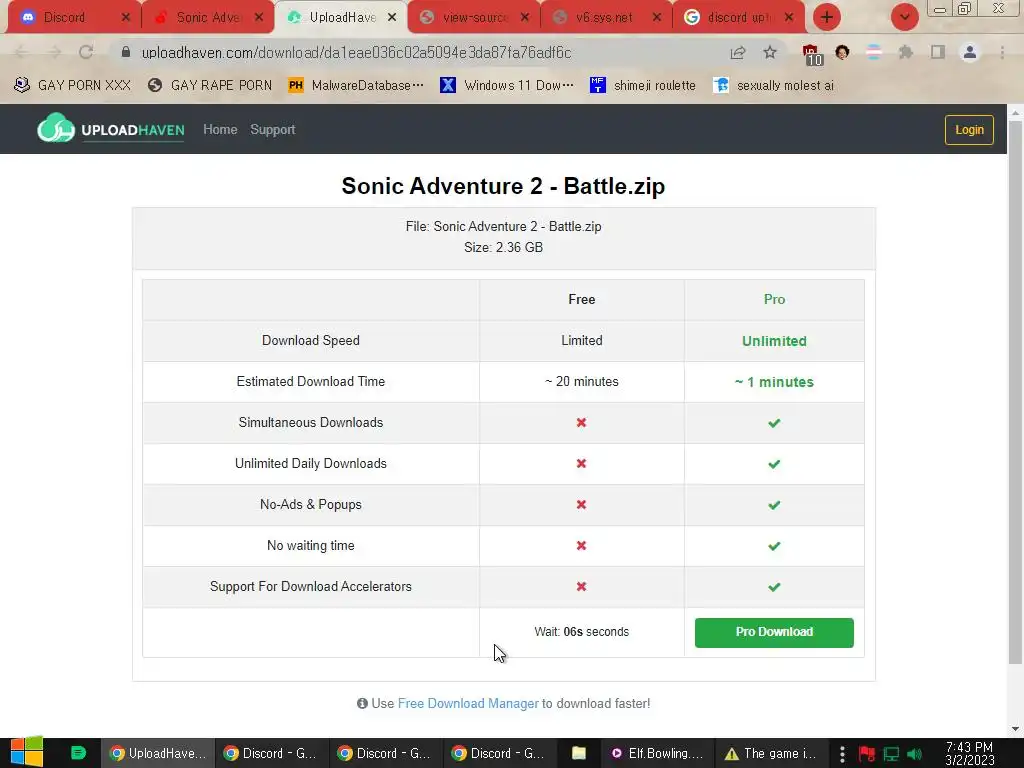Open the Windows 11 Dow bookmark

507,85
